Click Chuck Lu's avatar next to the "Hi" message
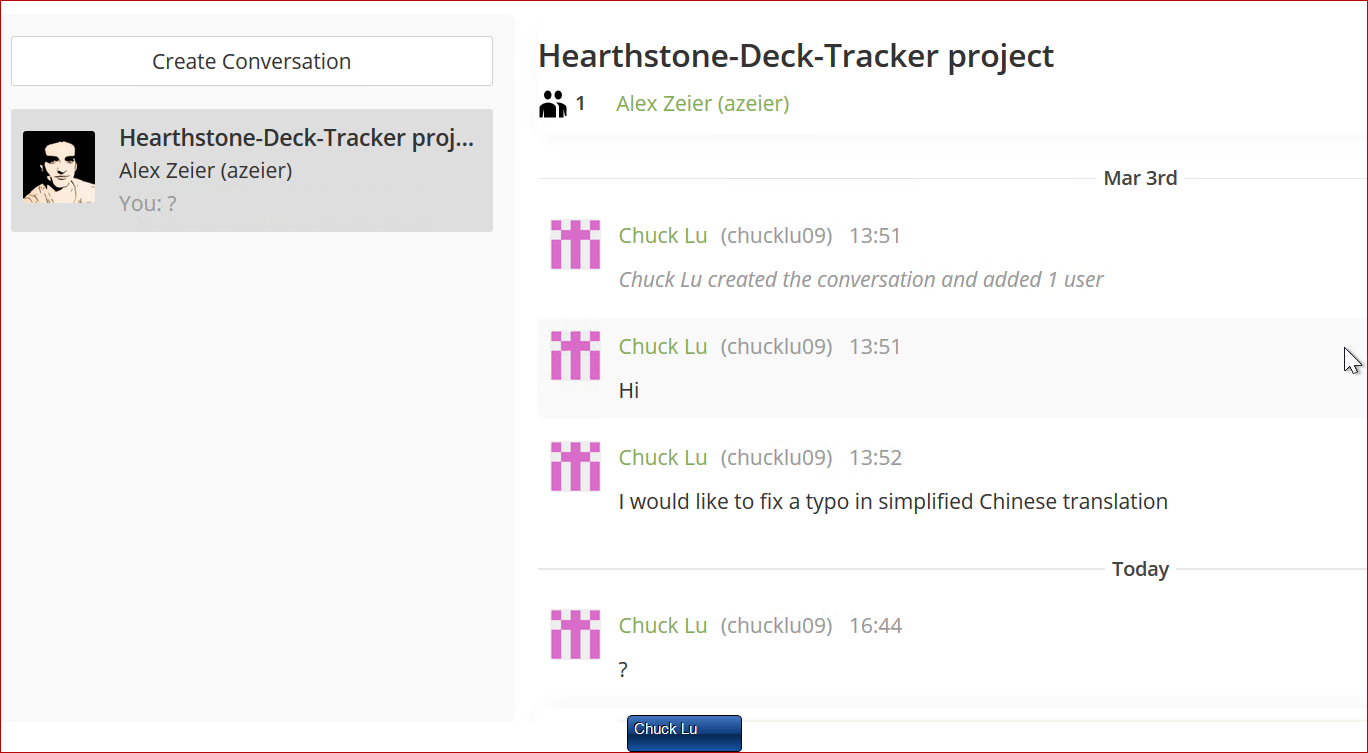Image resolution: width=1368 pixels, height=753 pixels. 575,356
